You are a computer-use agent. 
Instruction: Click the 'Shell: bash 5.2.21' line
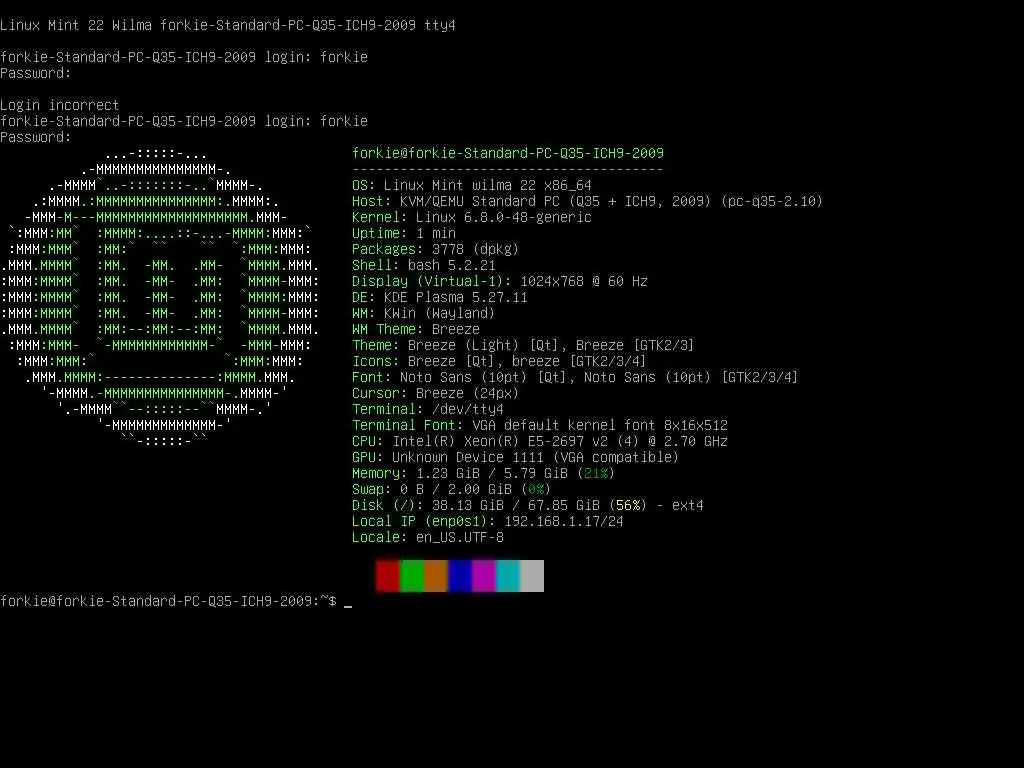coord(424,265)
